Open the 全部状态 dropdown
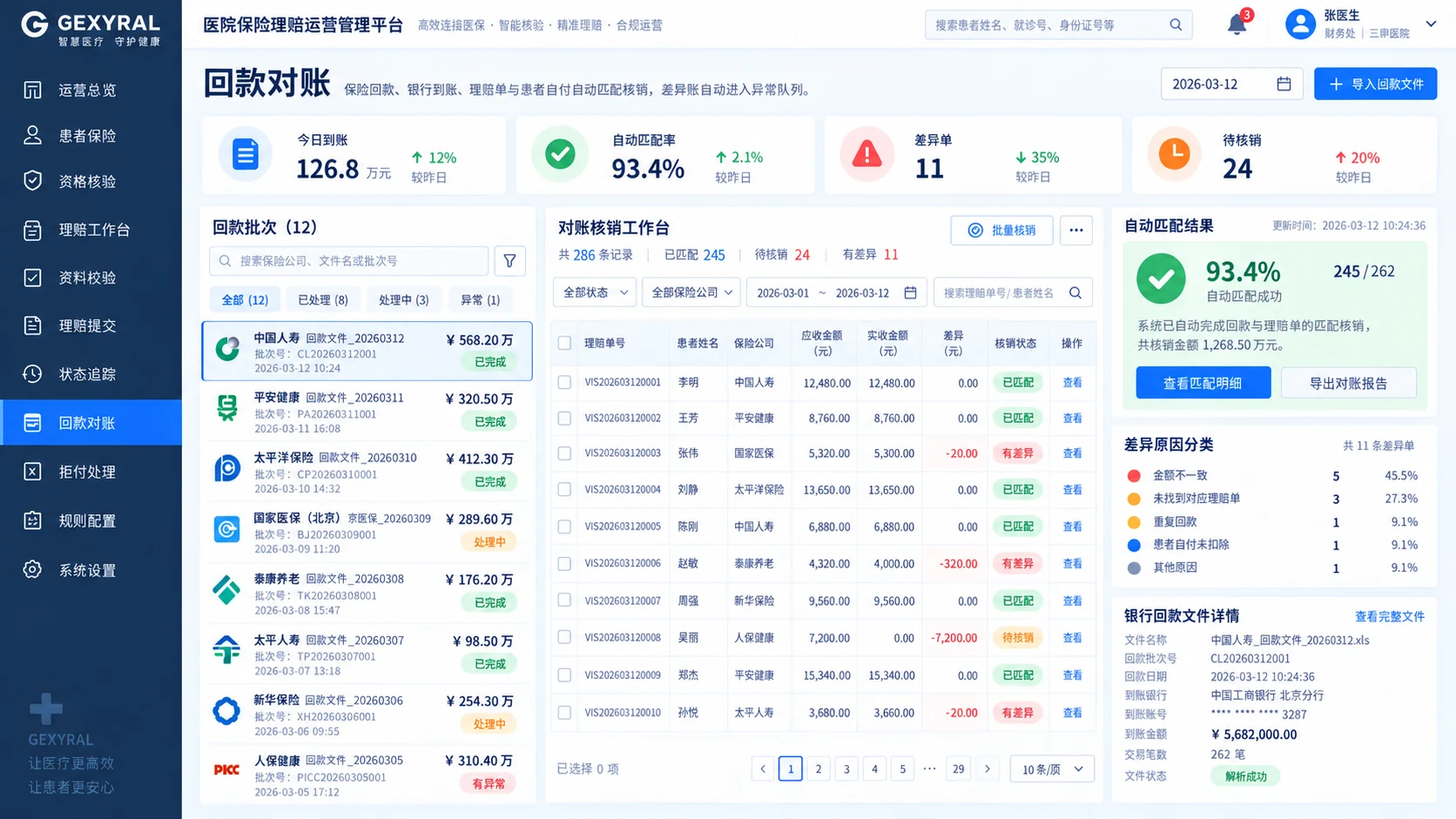The width and height of the screenshot is (1456, 819). [x=595, y=292]
